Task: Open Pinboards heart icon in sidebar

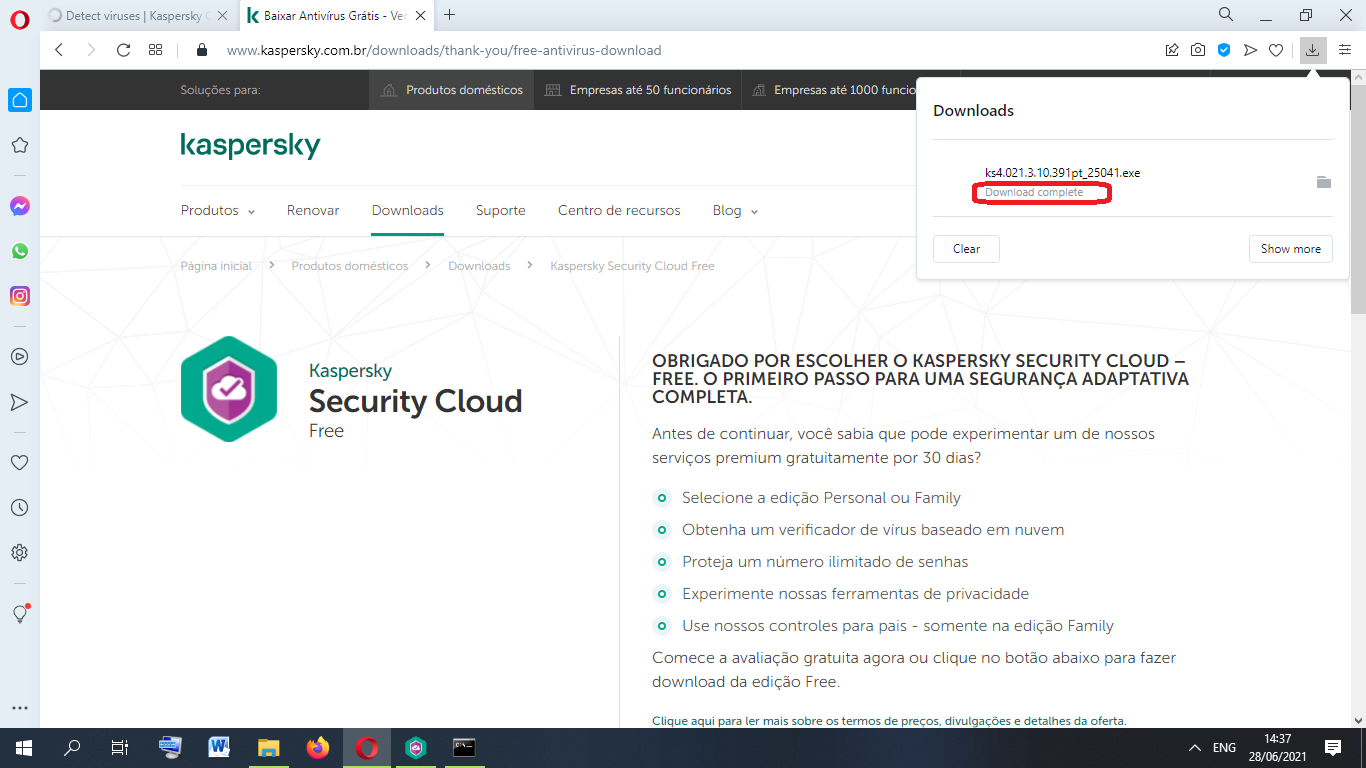Action: click(19, 463)
